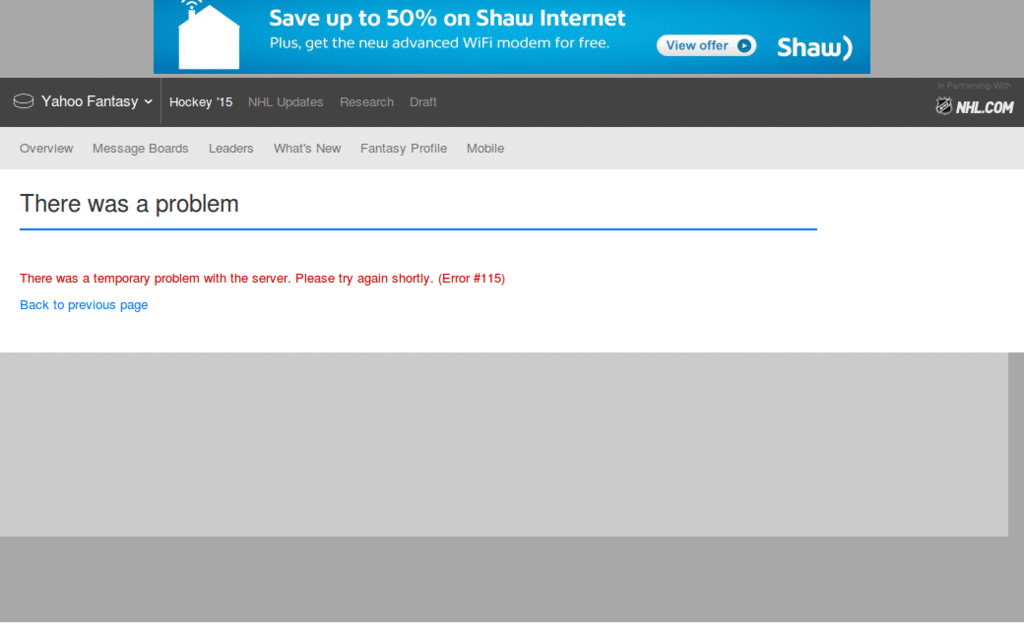Select the Mobile tab

[x=485, y=148]
